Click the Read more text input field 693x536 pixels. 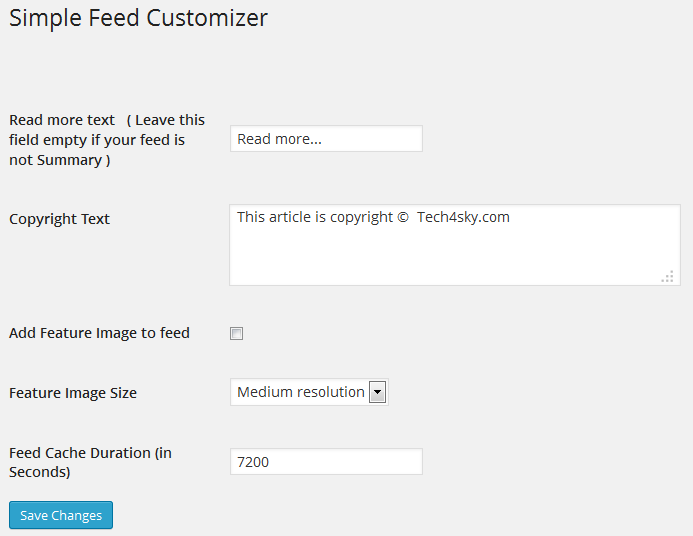click(326, 139)
